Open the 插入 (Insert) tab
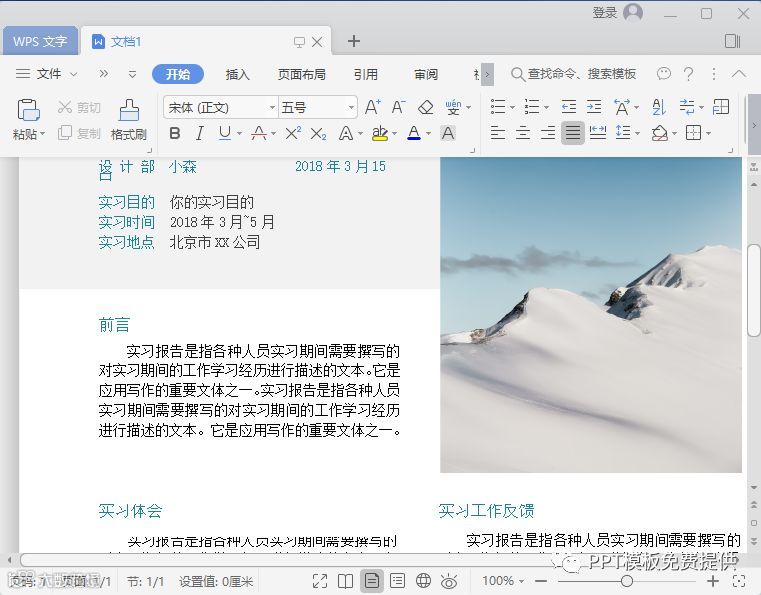The height and width of the screenshot is (595, 761). pos(237,74)
